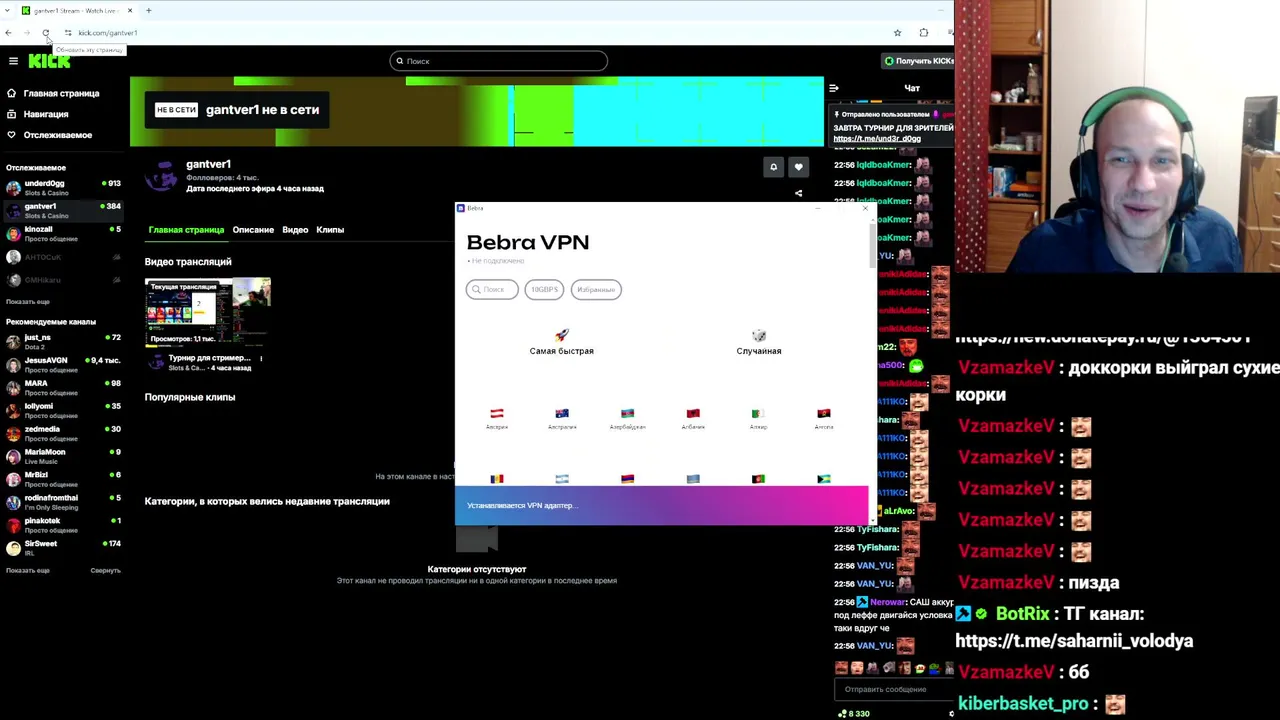This screenshot has height=720, width=1280.
Task: Open MariaMoon recommended channel
Action: (62, 456)
